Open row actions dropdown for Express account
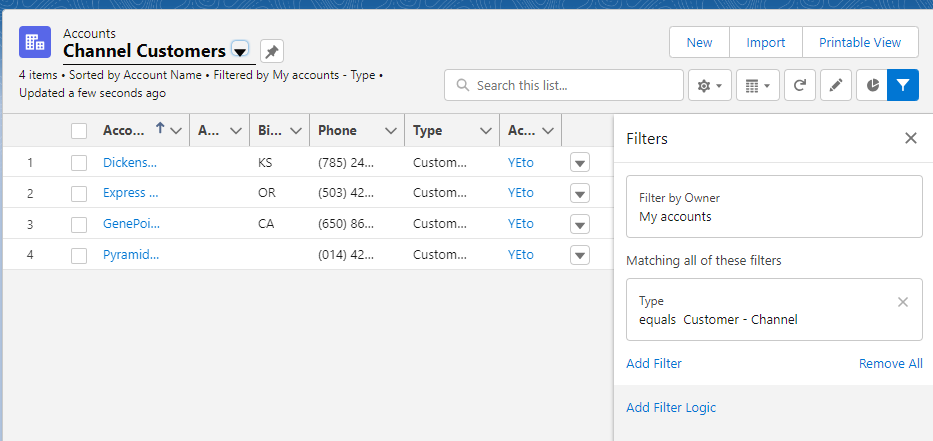 tap(580, 193)
